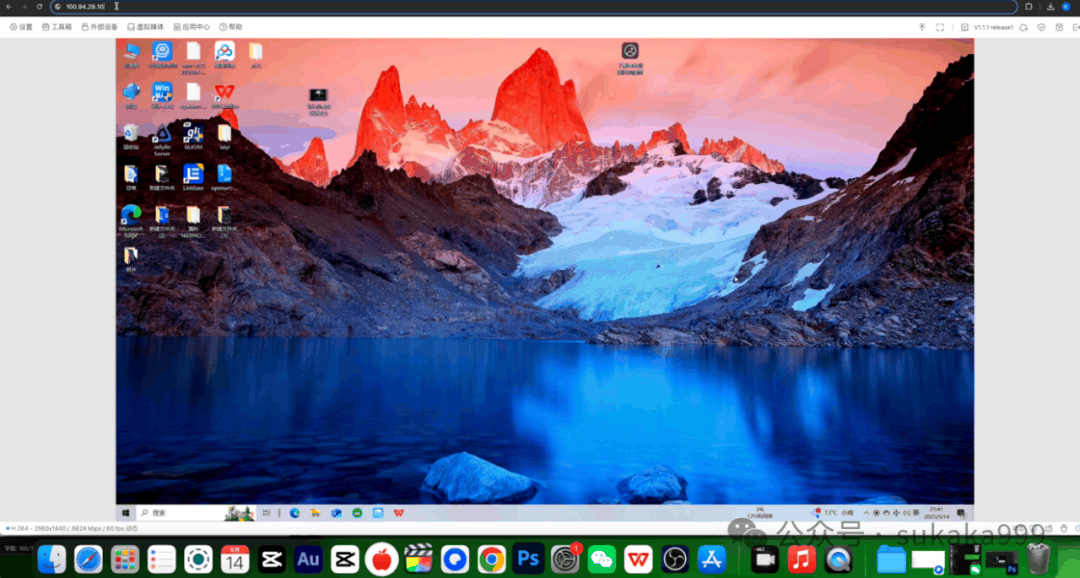Open the Windows Start button in remote taskbar
Viewport: 1080px width, 578px height.
tap(126, 513)
